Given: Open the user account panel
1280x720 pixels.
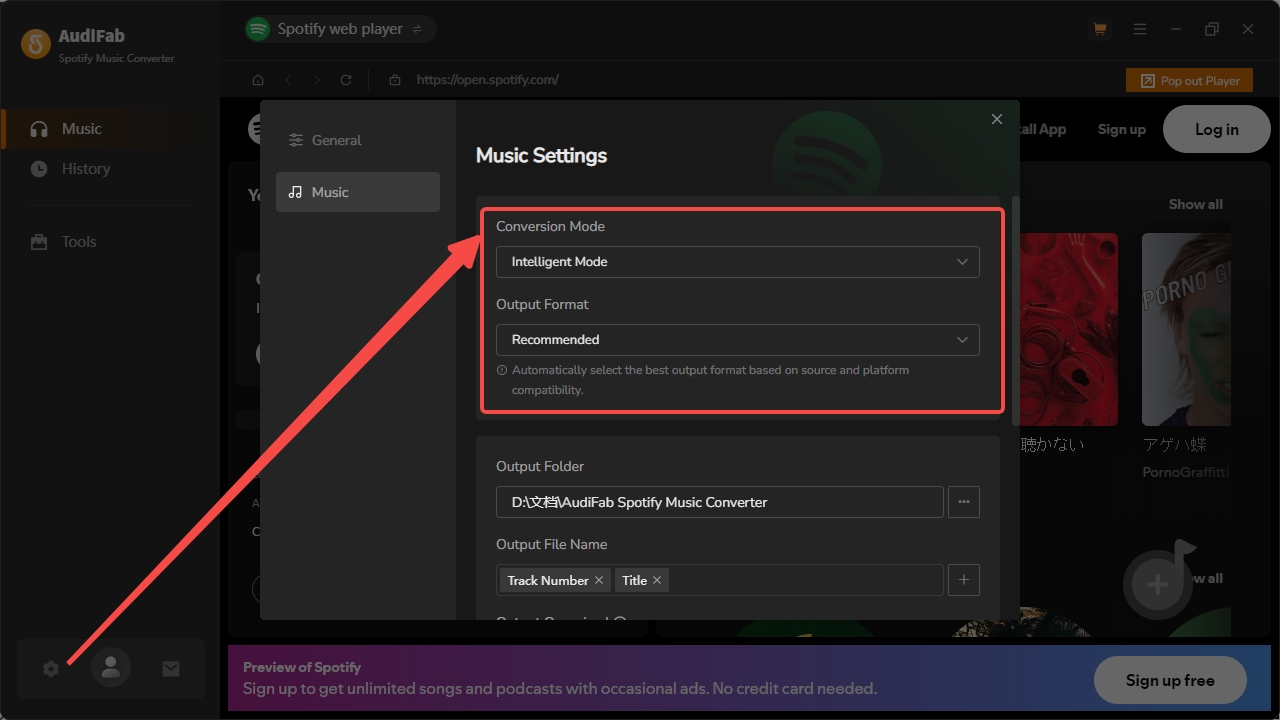Looking at the screenshot, I should click(x=110, y=668).
